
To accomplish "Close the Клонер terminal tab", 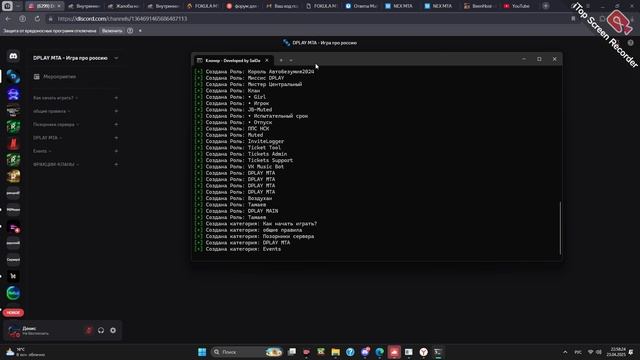I will point(267,60).
